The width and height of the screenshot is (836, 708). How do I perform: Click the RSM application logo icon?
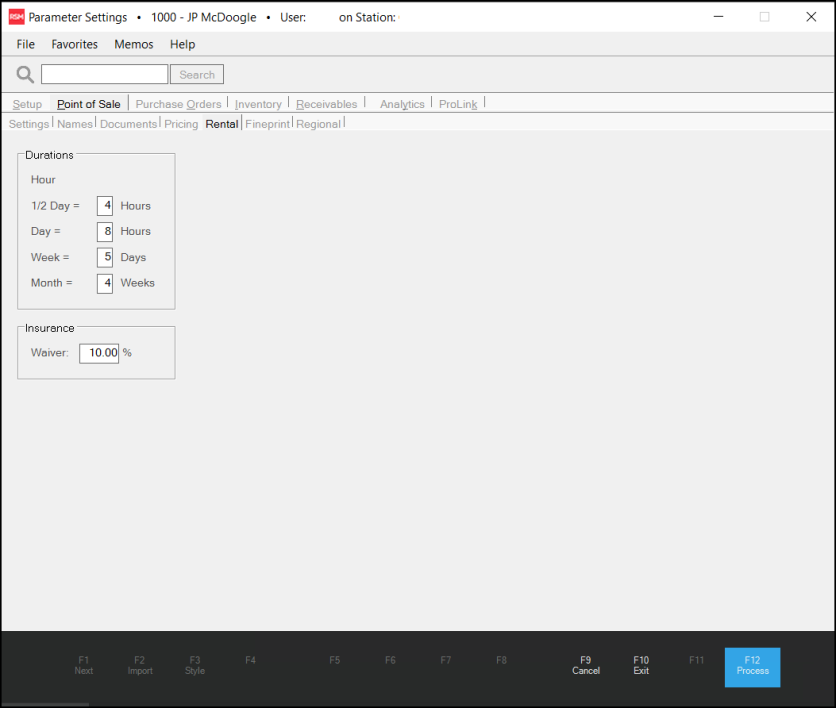click(x=16, y=17)
